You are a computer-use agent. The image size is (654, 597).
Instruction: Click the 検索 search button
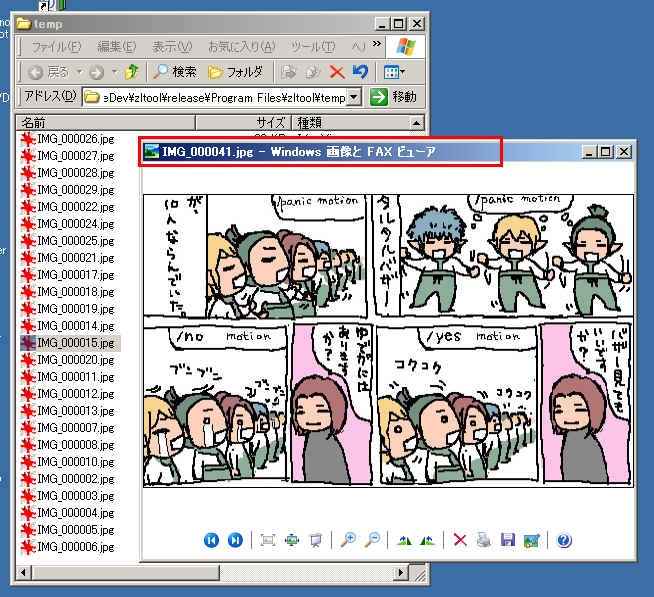175,72
